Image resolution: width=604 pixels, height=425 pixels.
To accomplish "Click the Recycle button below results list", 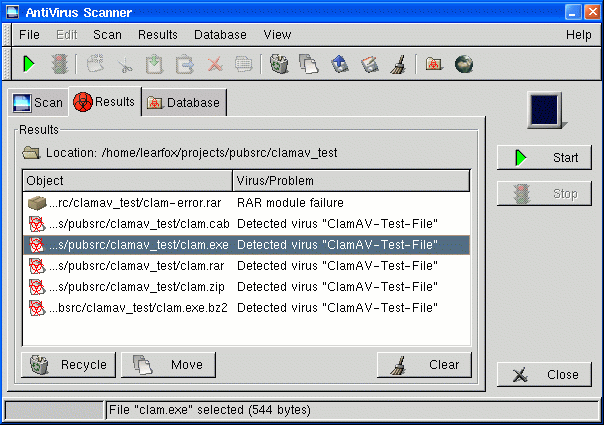I will [x=69, y=365].
